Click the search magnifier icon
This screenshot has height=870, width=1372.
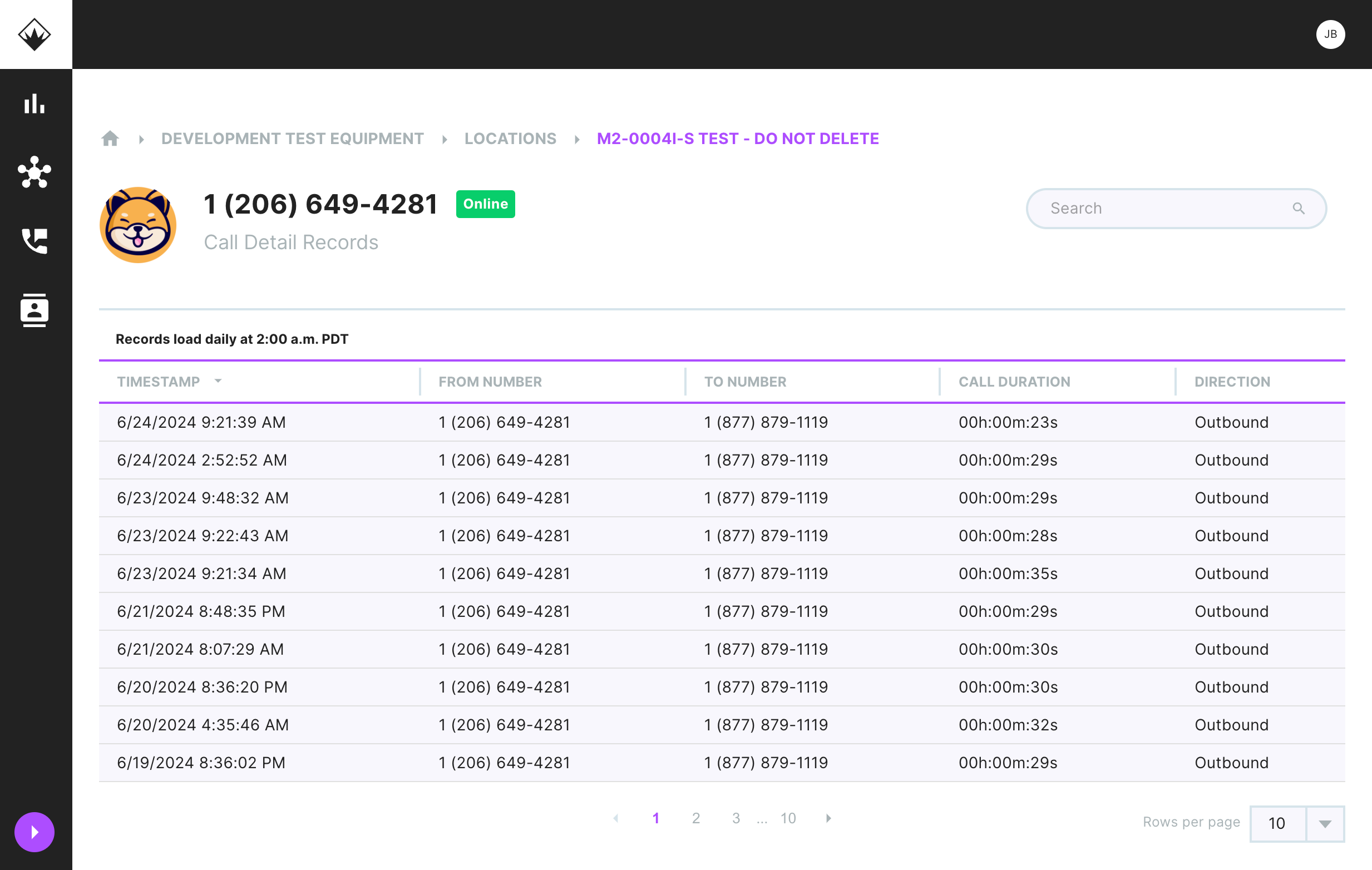click(1300, 209)
